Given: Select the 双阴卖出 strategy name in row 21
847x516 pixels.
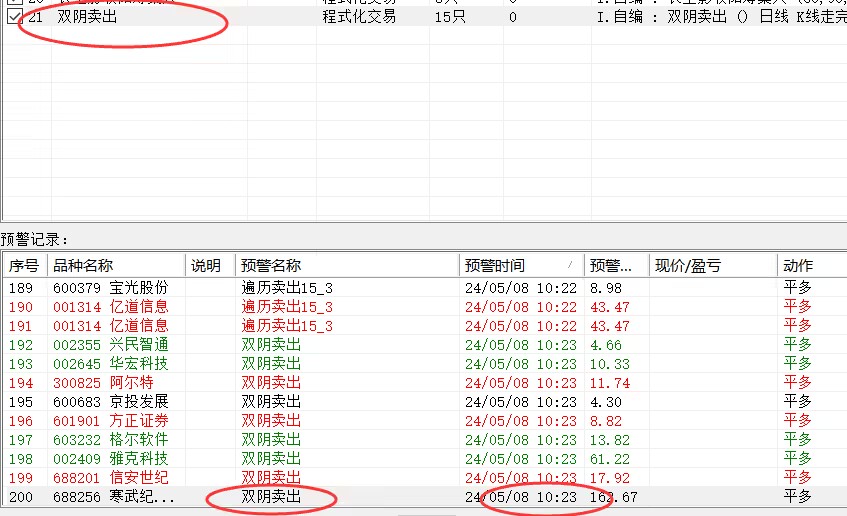Looking at the screenshot, I should (87, 17).
